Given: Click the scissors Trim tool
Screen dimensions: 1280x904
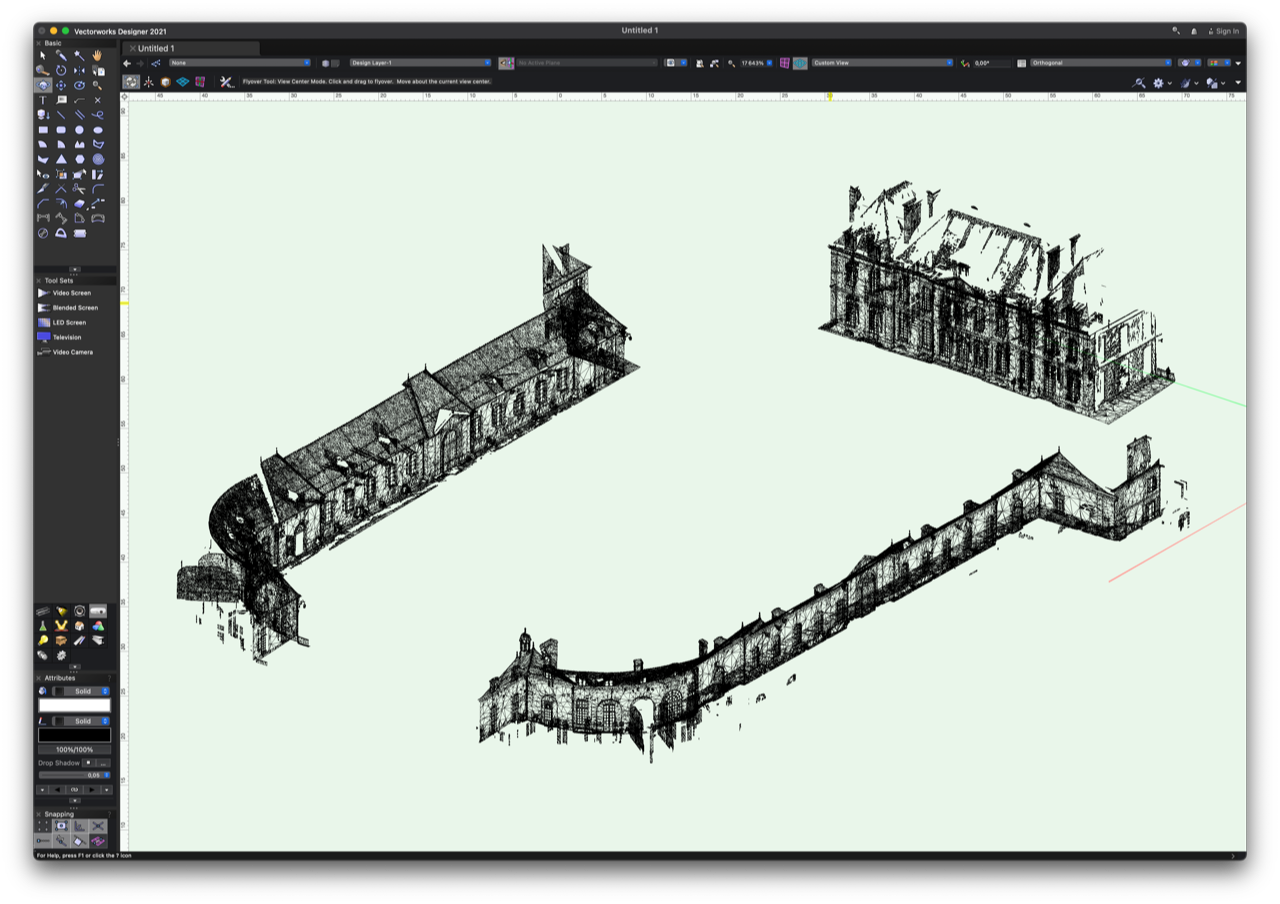Looking at the screenshot, I should point(79,189).
